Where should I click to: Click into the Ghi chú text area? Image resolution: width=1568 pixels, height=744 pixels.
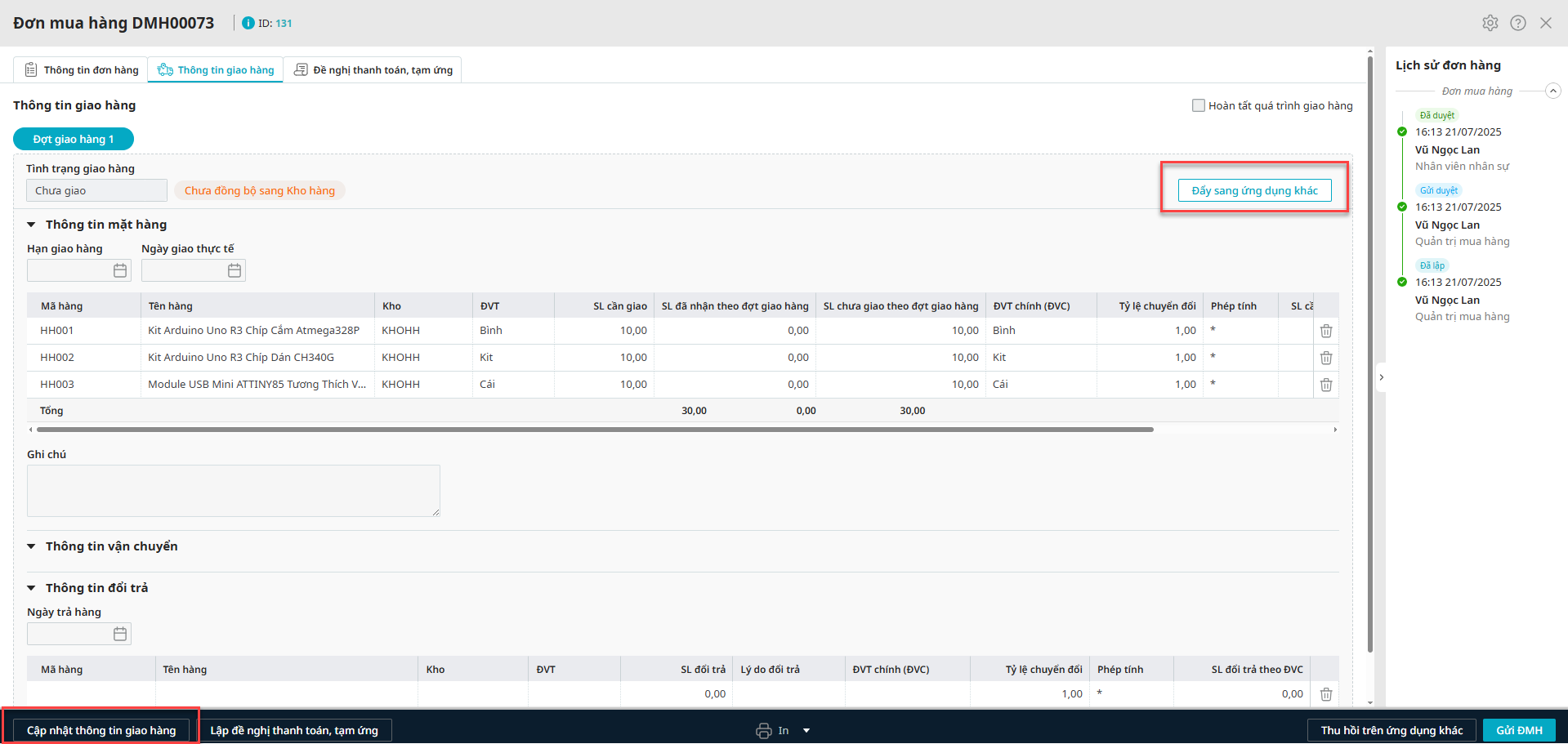[x=233, y=490]
